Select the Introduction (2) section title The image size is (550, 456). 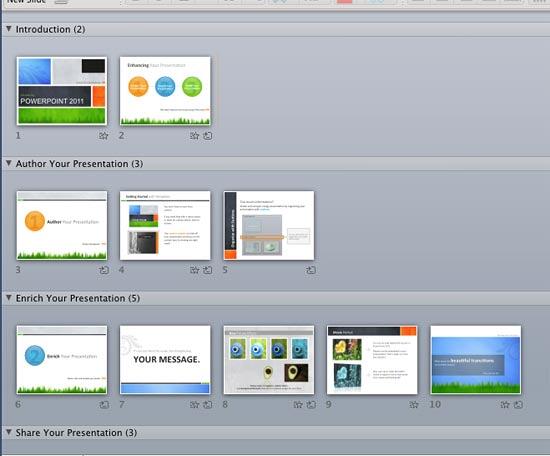[51, 29]
